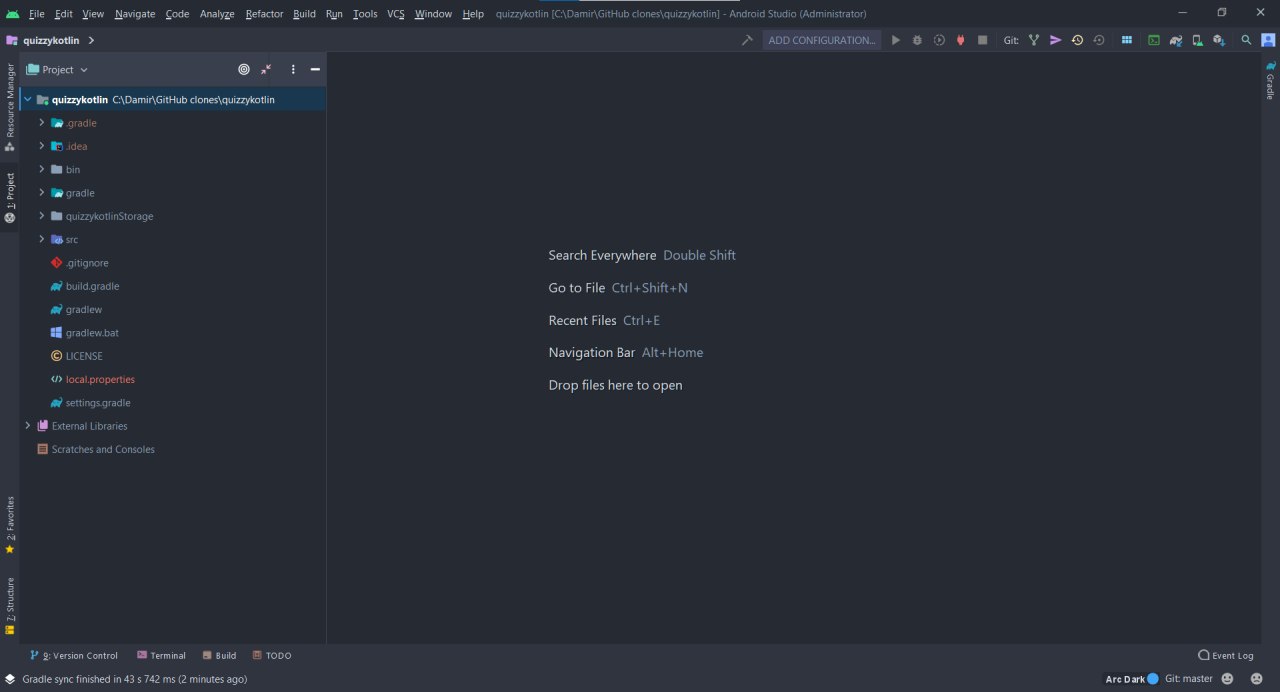
Task: Open the Resource Manager side tab
Action: pyautogui.click(x=10, y=106)
